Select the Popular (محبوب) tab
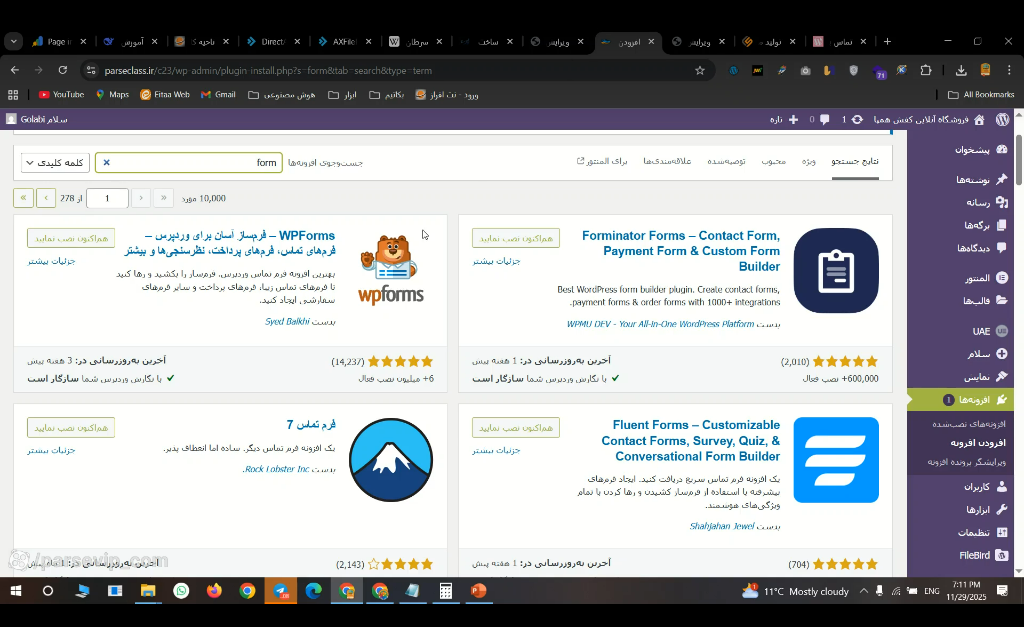The image size is (1024, 627). tap(773, 161)
